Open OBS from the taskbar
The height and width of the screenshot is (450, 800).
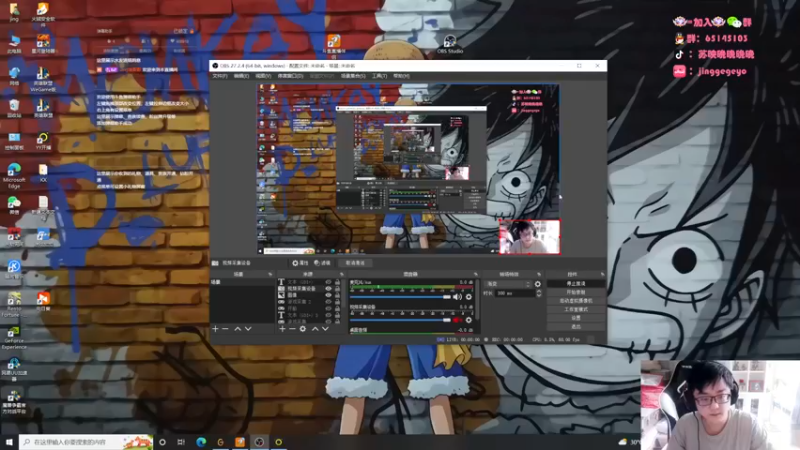tap(259, 442)
